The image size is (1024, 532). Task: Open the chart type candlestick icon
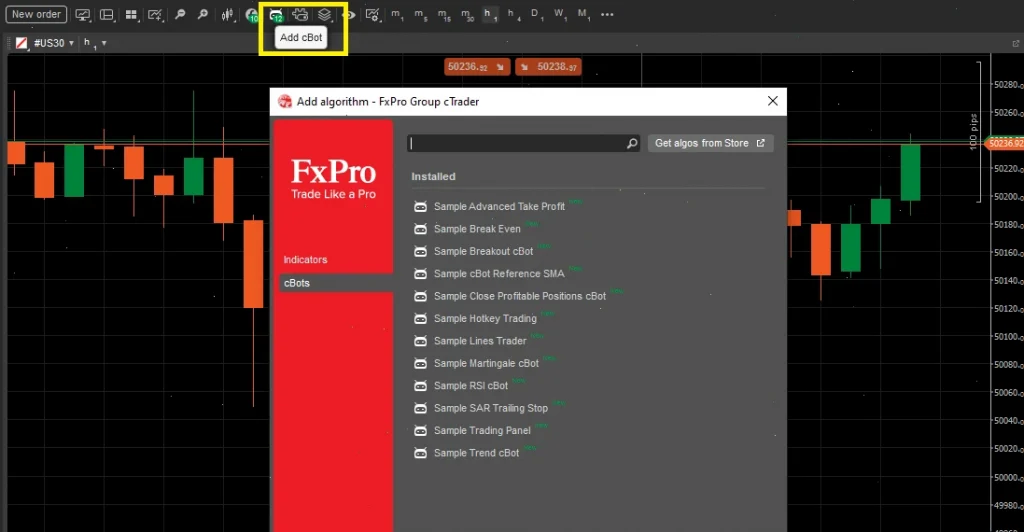[x=229, y=14]
